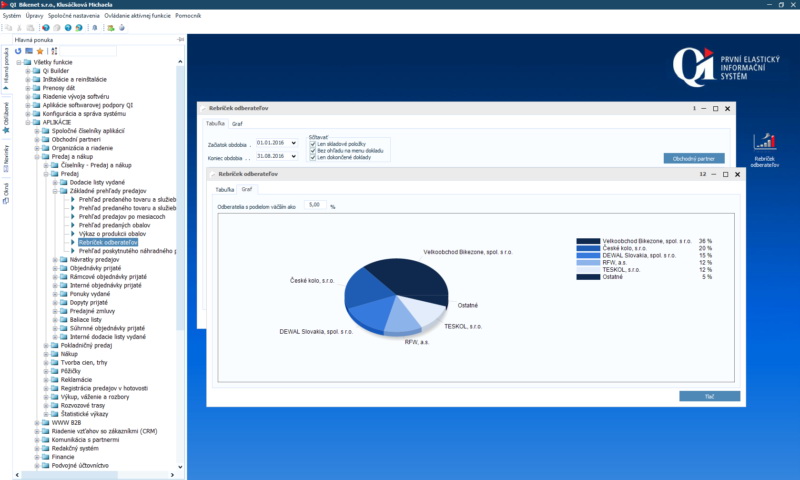
Task: Open the Systém menu
Action: [x=12, y=16]
